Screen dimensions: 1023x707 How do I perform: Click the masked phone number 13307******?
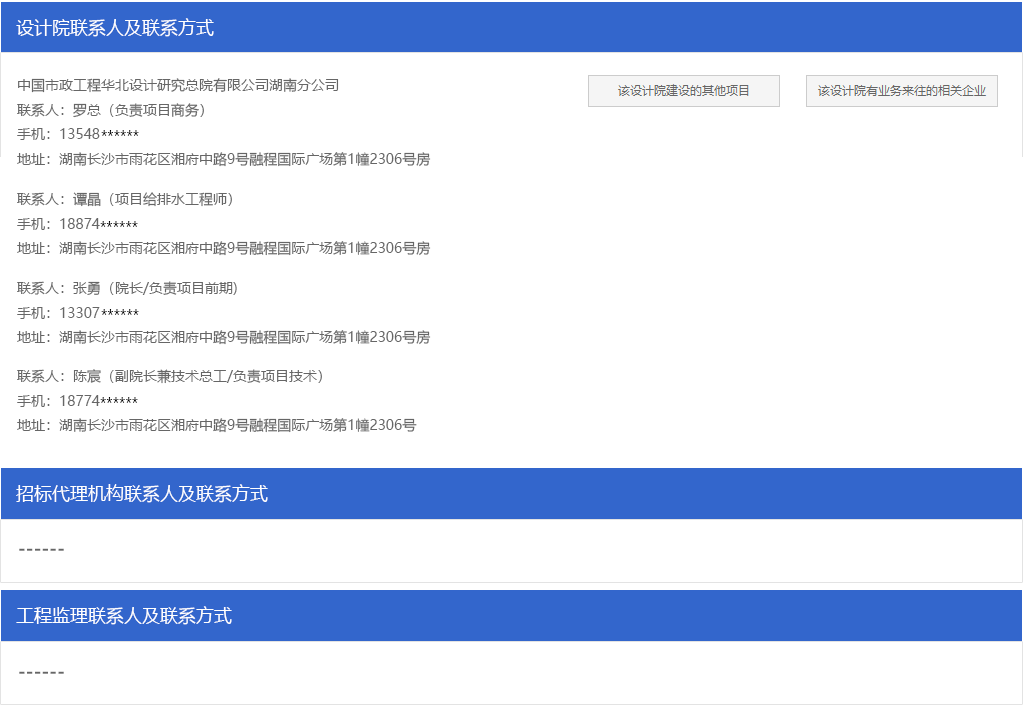pos(98,313)
